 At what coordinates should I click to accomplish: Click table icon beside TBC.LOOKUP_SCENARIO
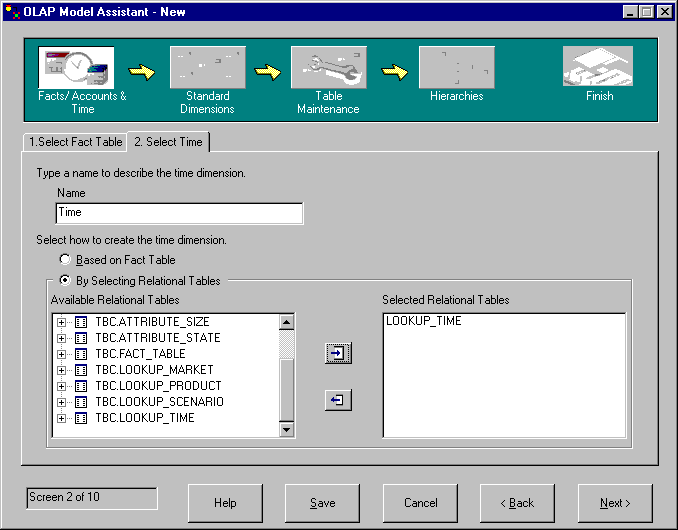coord(81,402)
